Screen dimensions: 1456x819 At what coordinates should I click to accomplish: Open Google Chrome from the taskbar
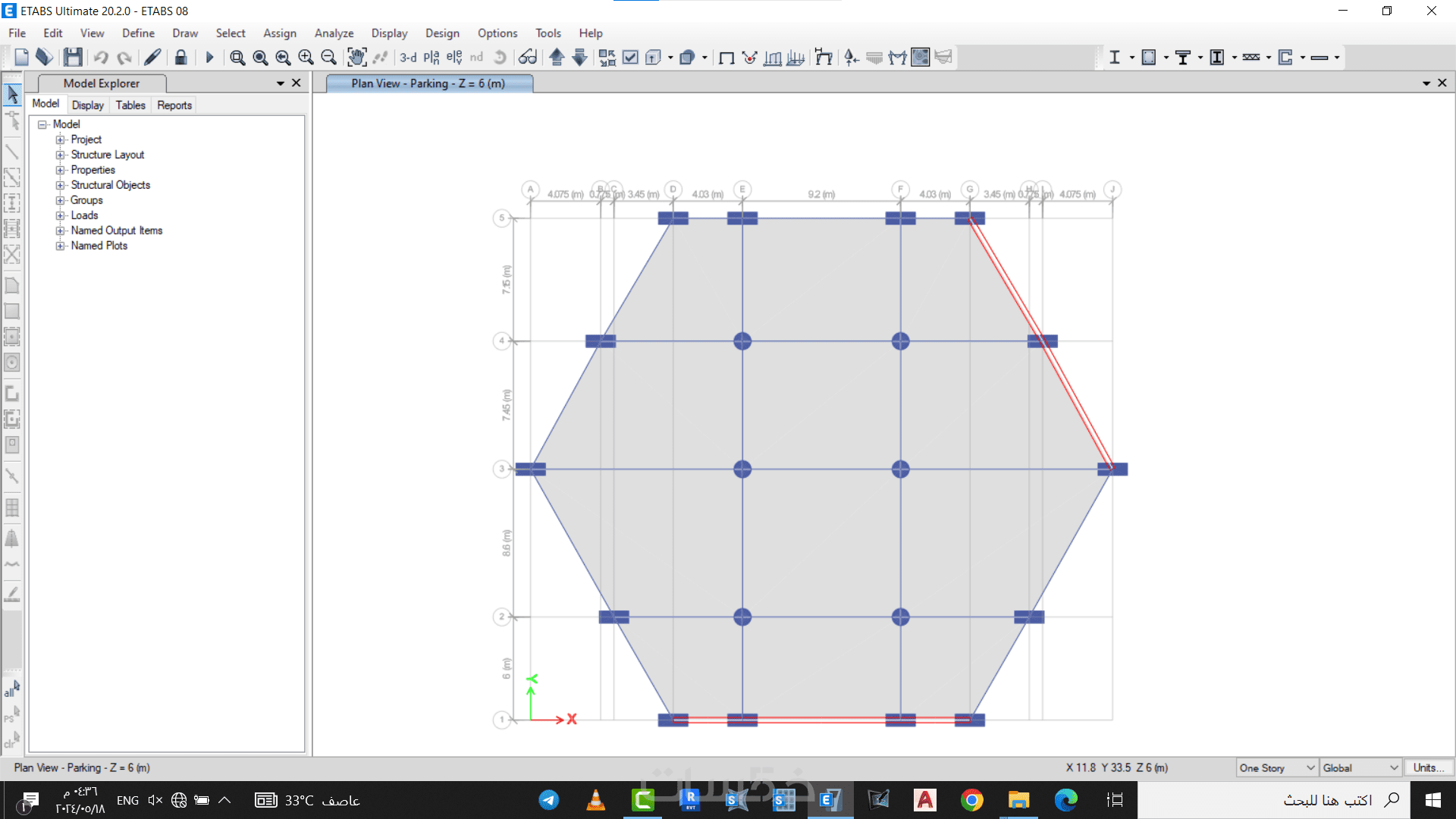click(971, 800)
